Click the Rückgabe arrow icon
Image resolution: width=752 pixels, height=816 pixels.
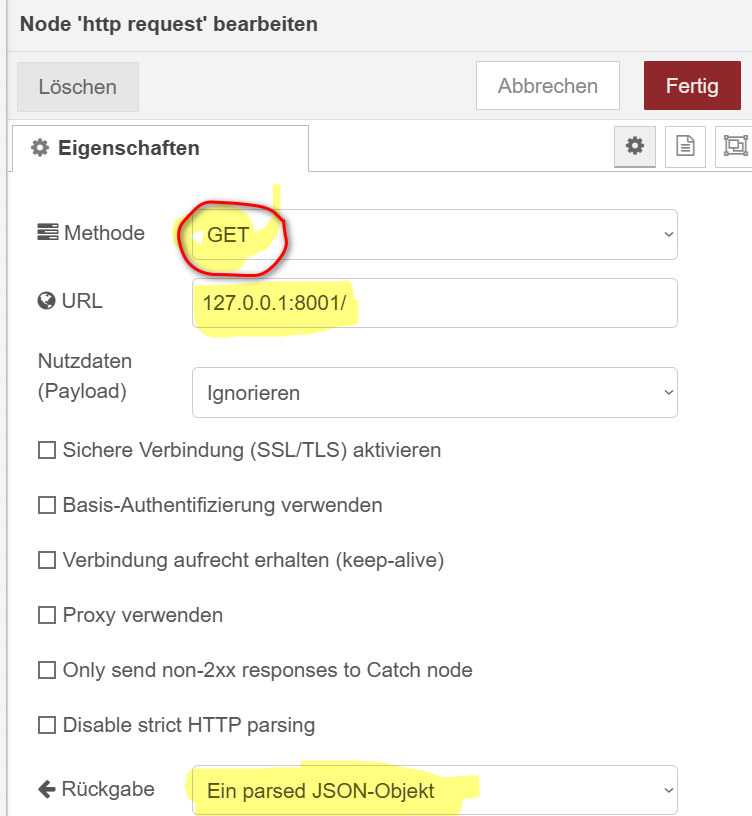click(x=47, y=789)
